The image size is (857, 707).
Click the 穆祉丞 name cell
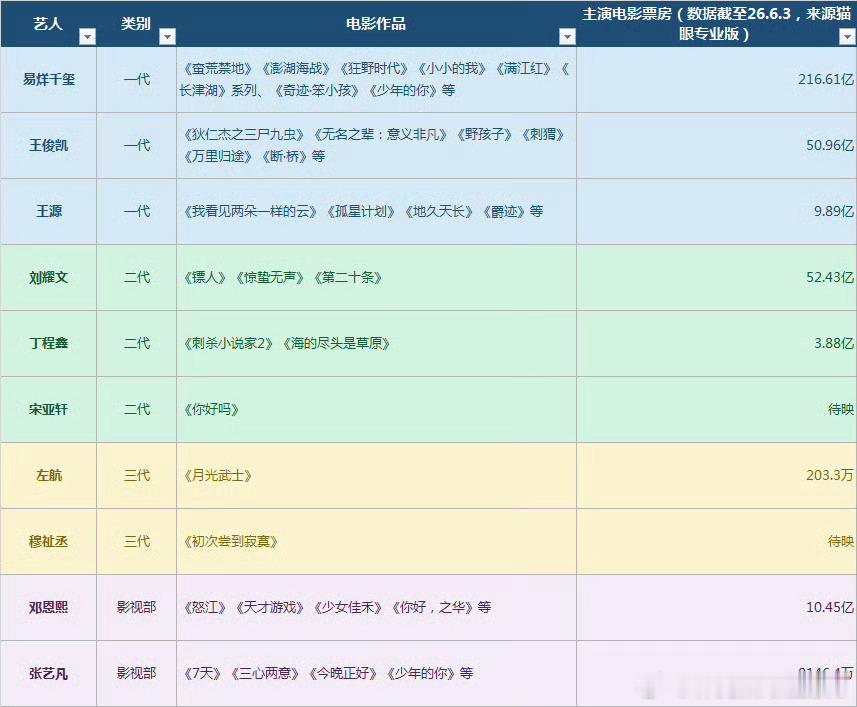tap(49, 541)
